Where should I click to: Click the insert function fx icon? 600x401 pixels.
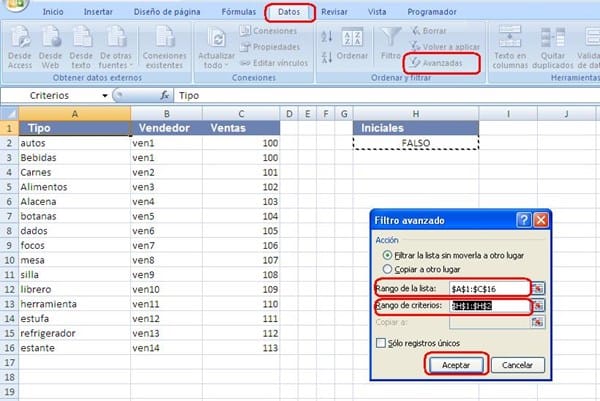coord(165,95)
